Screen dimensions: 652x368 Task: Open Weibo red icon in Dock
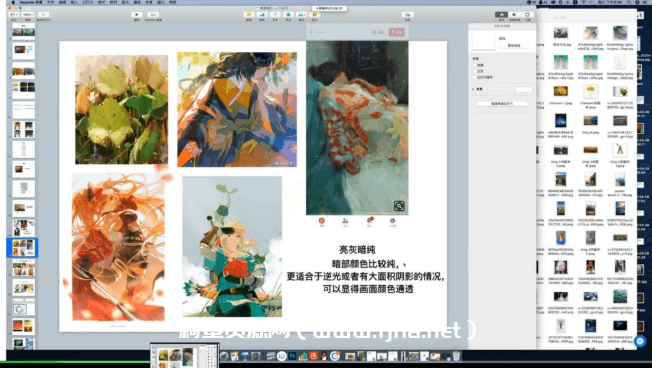click(x=313, y=356)
